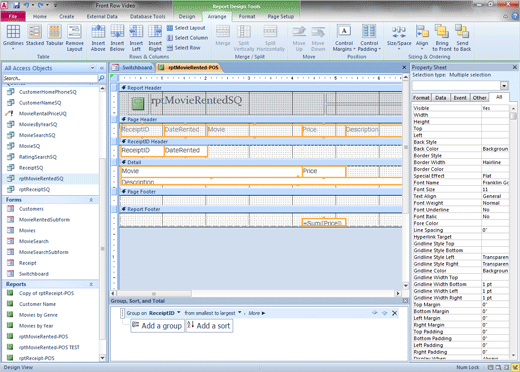Screen dimensions: 520x372
Task: Click the Move Up icon
Action: click(x=299, y=38)
